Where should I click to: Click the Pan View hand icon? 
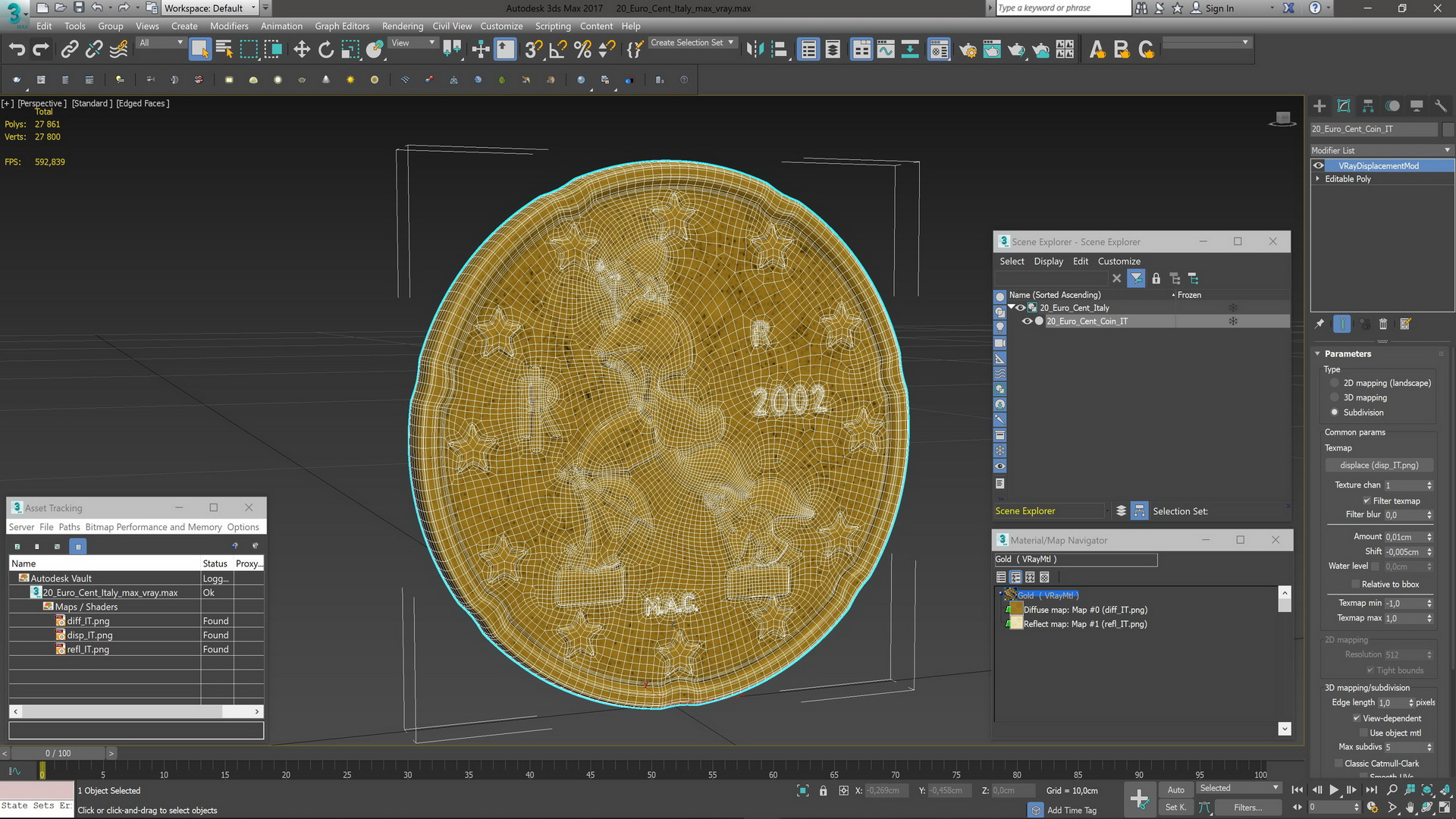tap(1410, 808)
